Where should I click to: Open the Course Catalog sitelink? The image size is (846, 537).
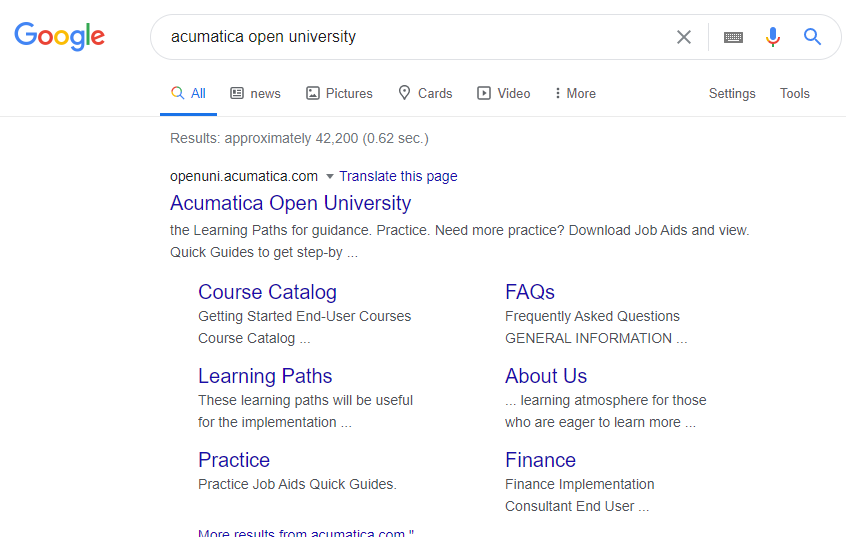pos(267,292)
